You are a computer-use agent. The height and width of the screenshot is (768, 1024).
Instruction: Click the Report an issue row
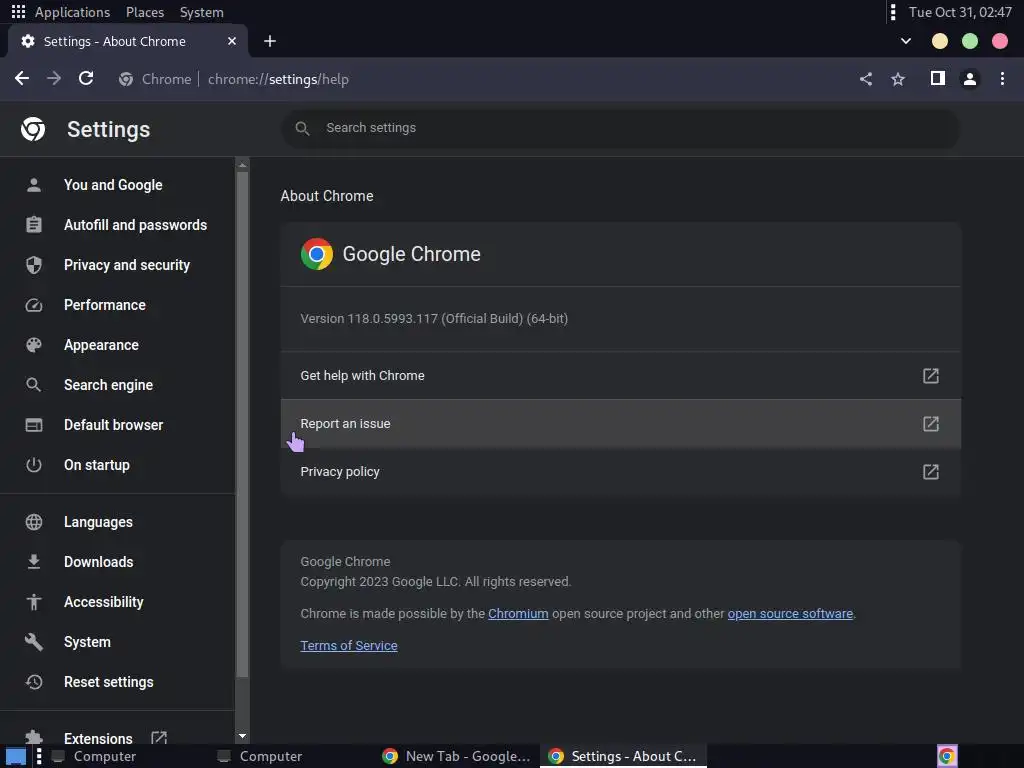(620, 424)
